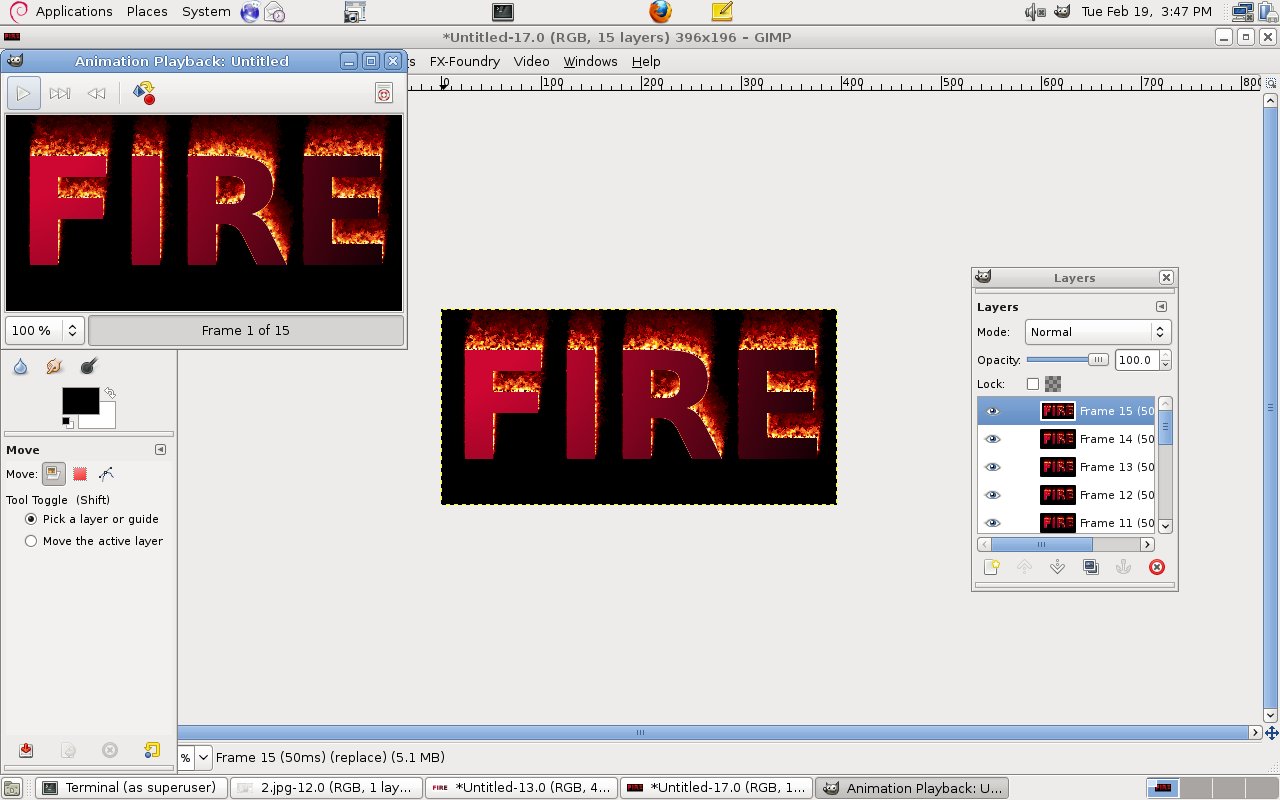Viewport: 1280px width, 800px height.
Task: Enable alpha channel lock checkbox
Action: tap(1031, 383)
